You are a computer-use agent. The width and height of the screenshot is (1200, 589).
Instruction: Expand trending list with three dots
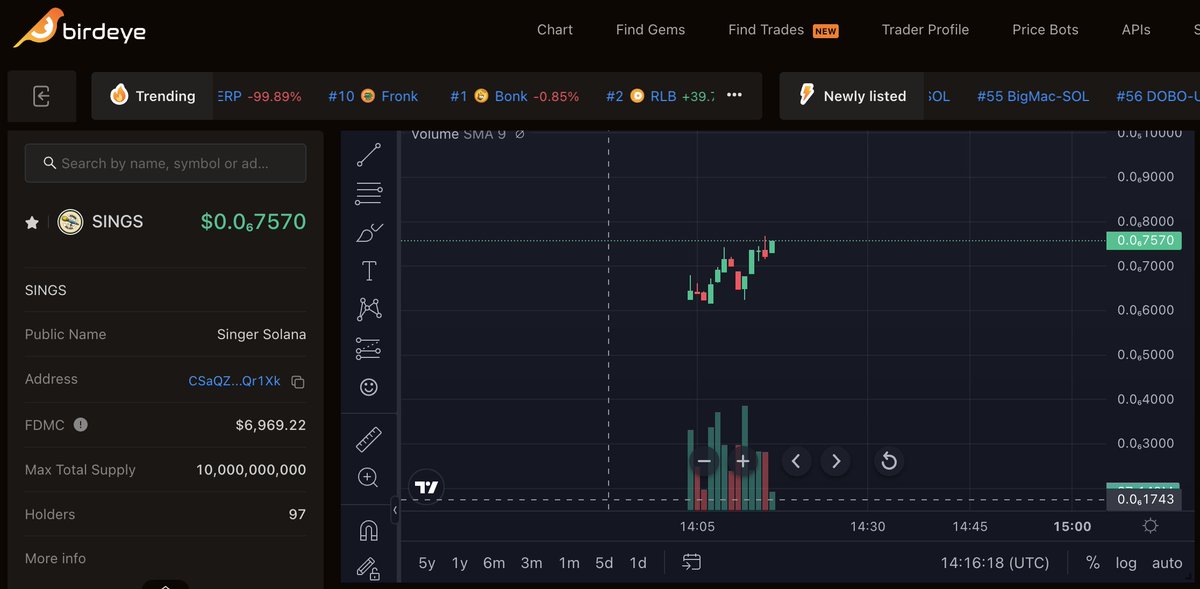click(734, 96)
